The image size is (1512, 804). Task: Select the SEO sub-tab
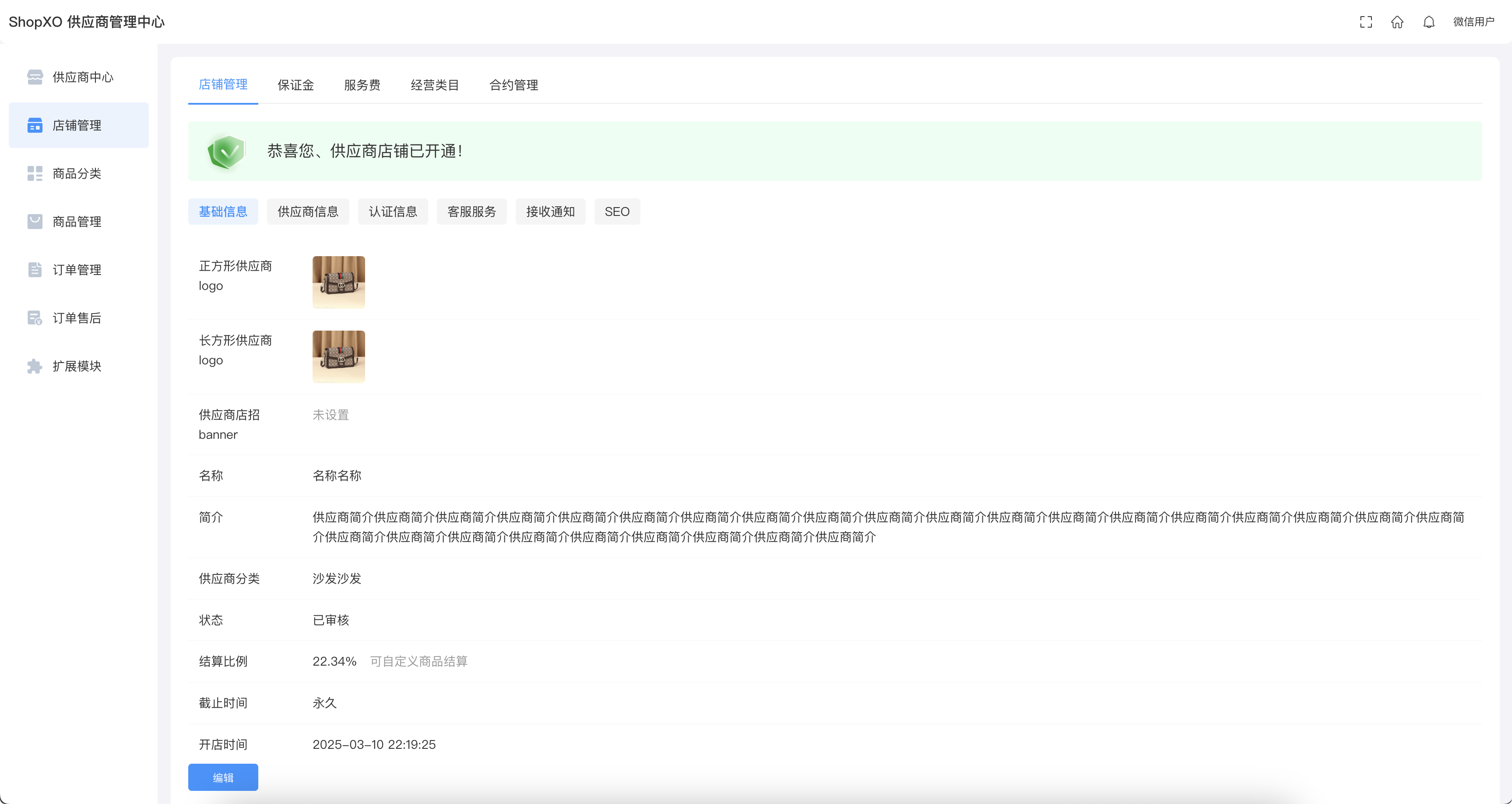(x=616, y=212)
